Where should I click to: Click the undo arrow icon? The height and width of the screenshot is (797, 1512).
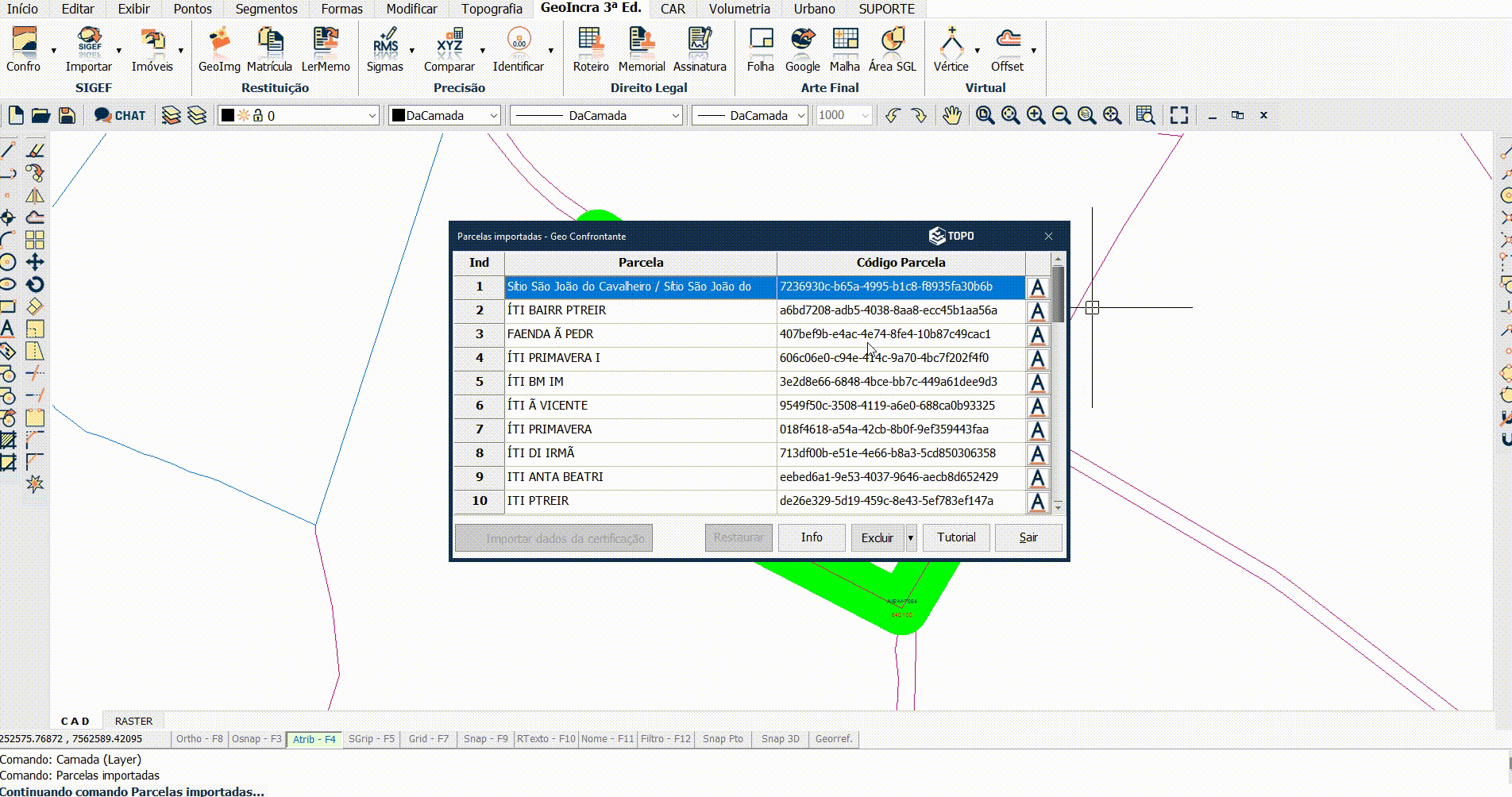(893, 115)
